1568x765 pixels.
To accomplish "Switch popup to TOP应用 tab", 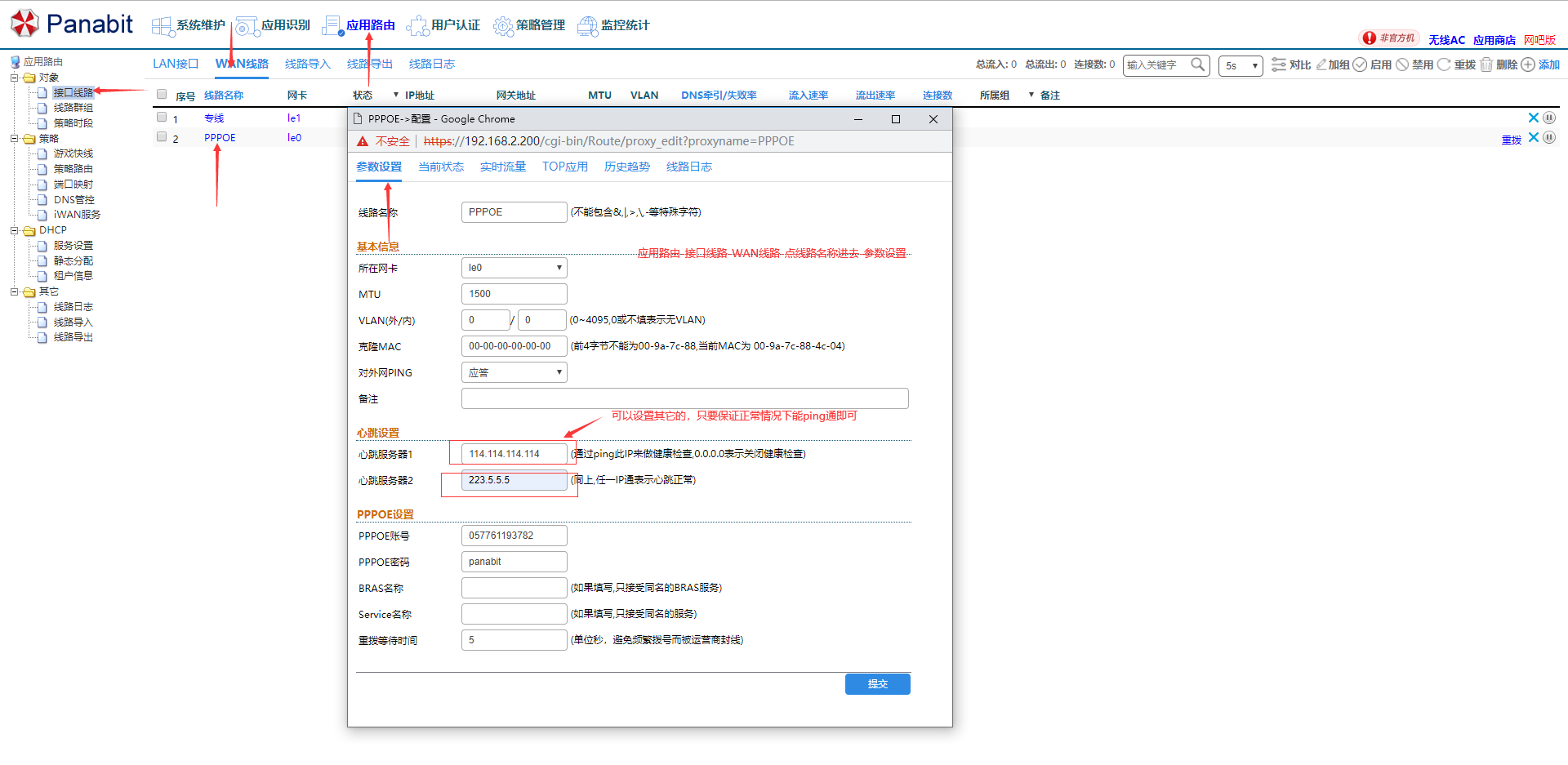I will [x=565, y=167].
